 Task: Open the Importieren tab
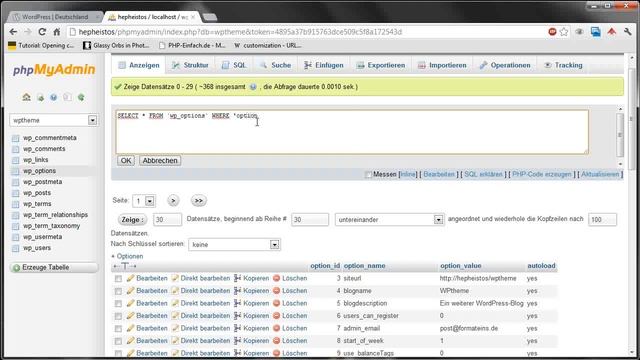[x=442, y=65]
